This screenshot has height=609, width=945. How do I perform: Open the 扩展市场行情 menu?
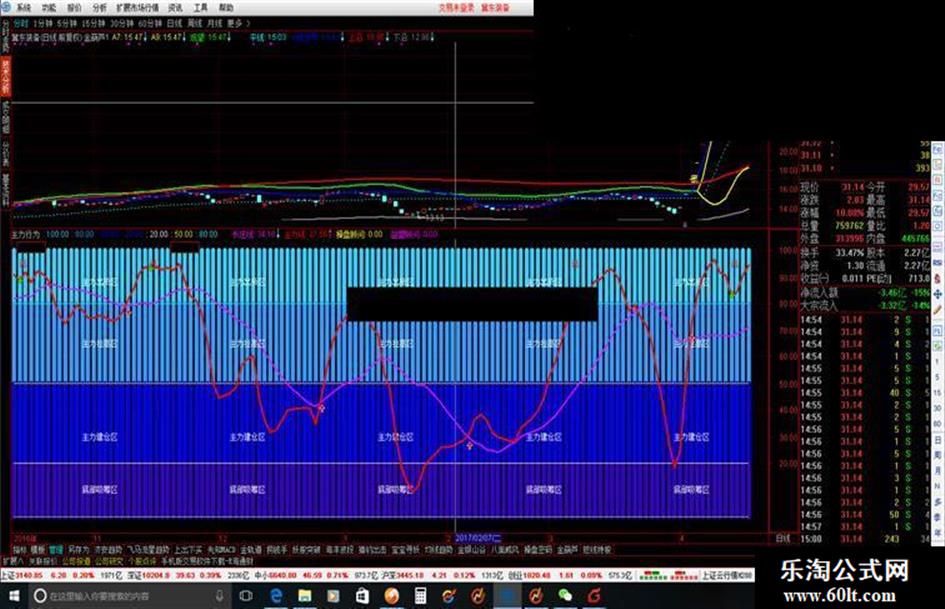pyautogui.click(x=137, y=8)
